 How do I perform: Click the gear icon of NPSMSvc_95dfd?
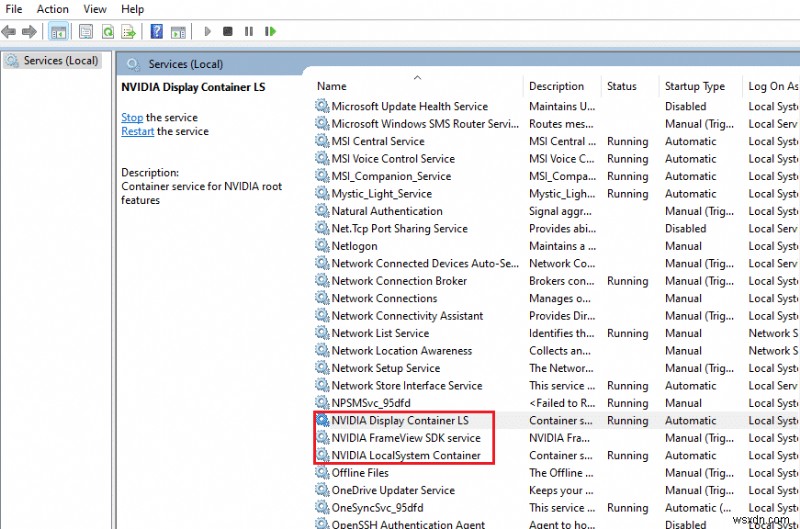(322, 402)
